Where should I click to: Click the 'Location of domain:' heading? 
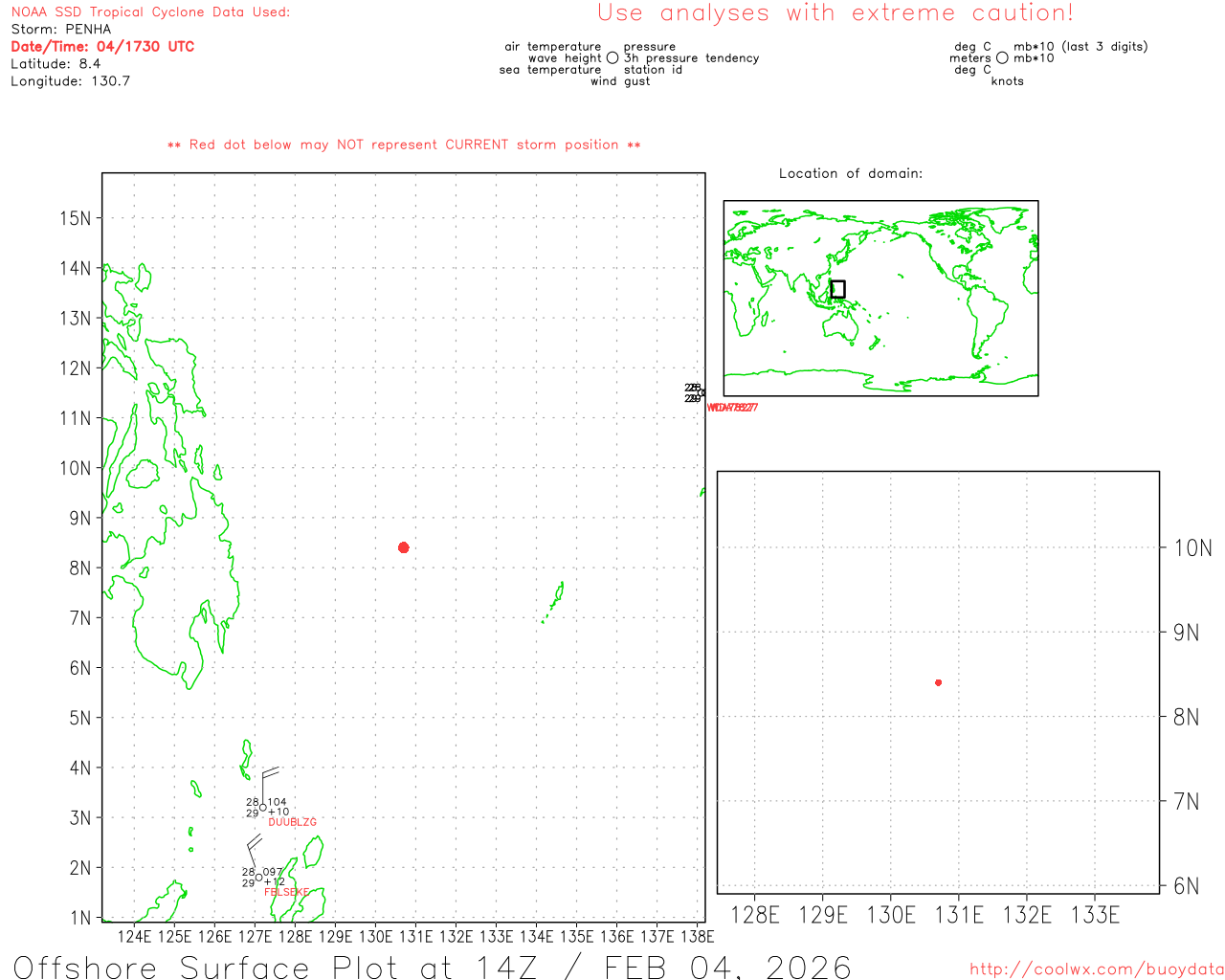coord(850,173)
